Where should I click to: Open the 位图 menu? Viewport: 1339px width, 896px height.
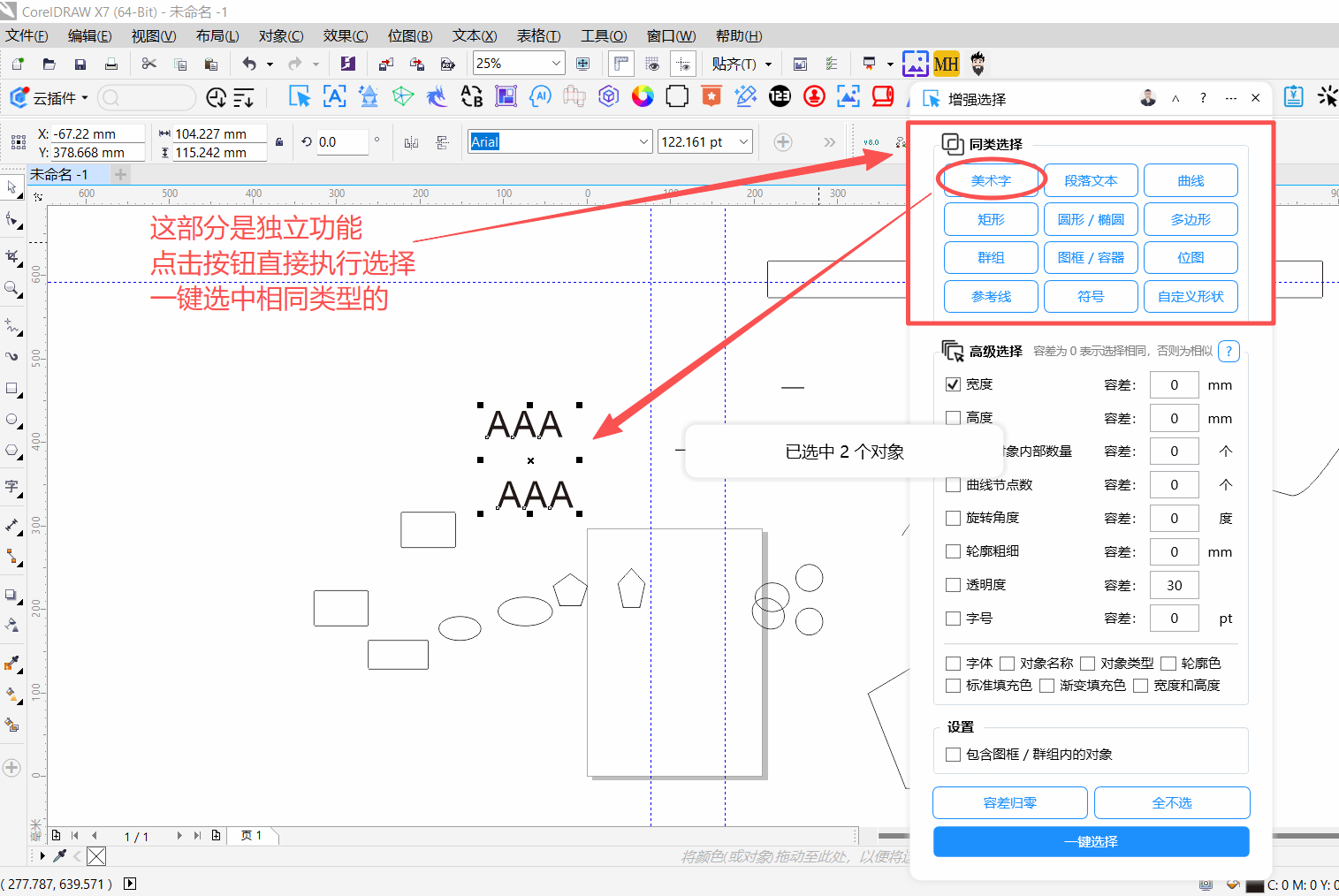410,36
